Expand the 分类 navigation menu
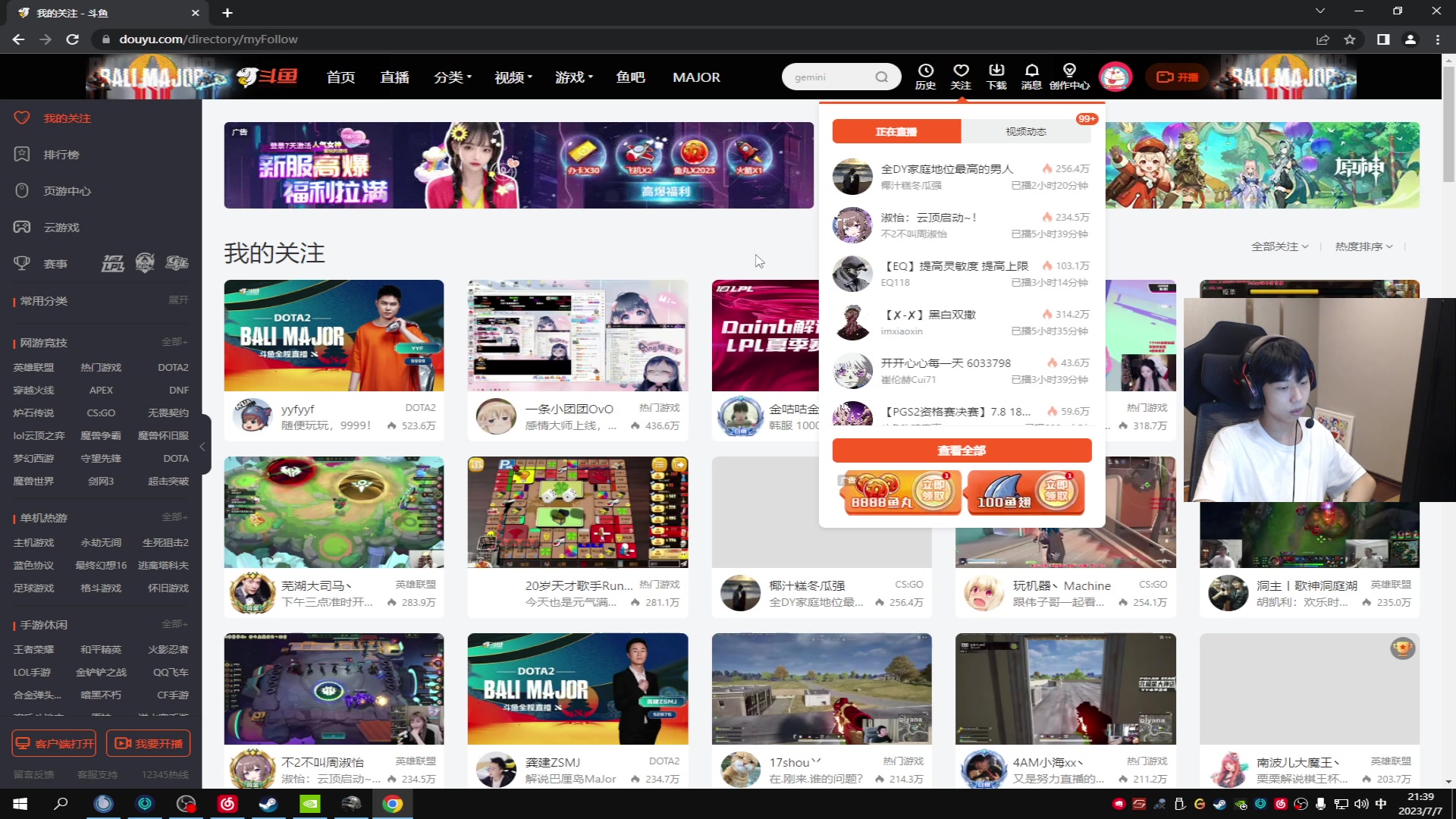Image resolution: width=1456 pixels, height=819 pixels. coord(453,77)
